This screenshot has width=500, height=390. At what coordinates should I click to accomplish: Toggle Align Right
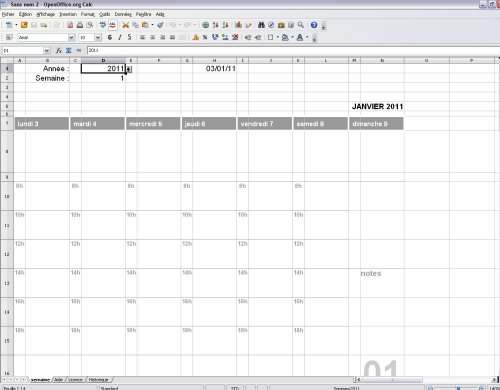pos(162,37)
